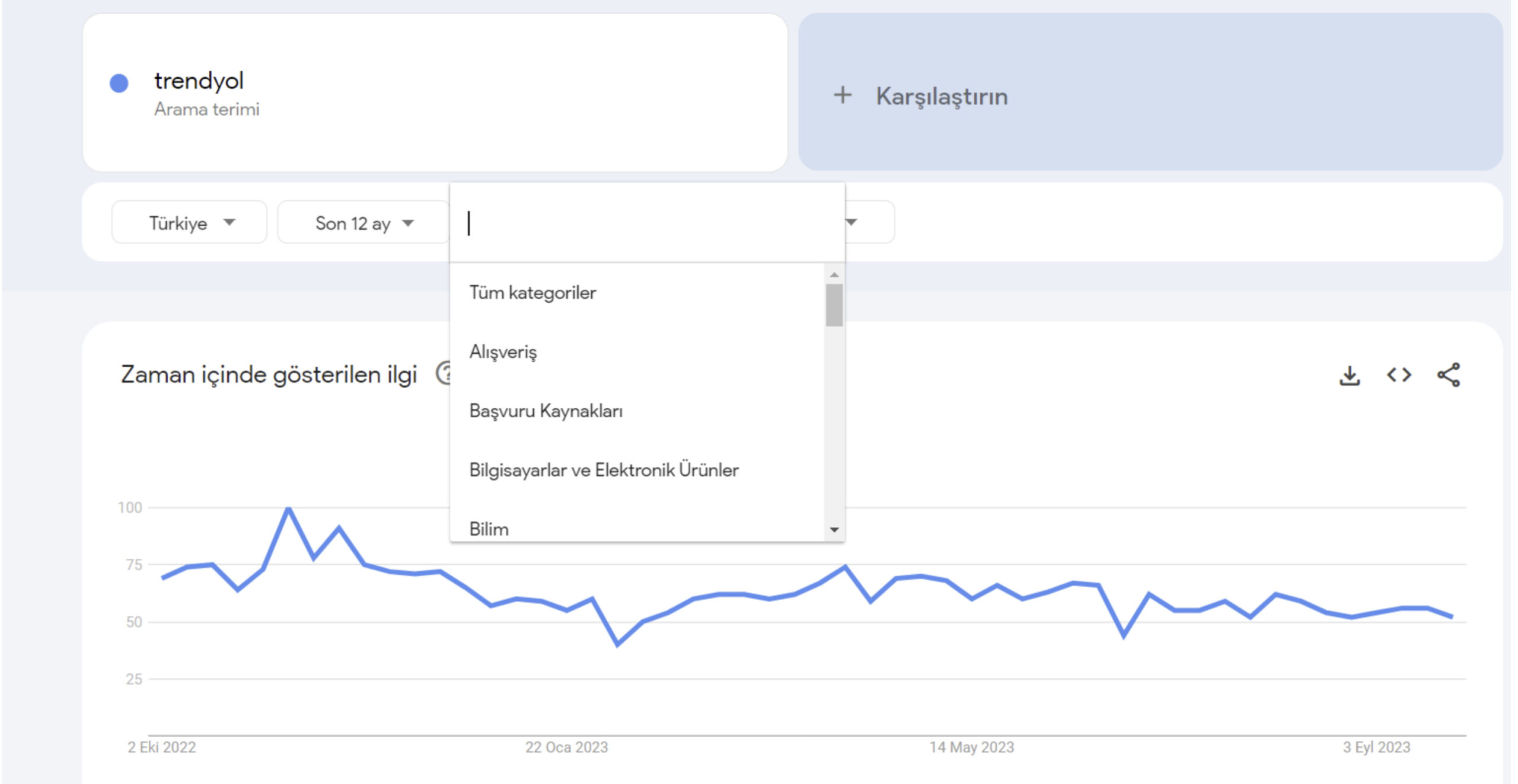The width and height of the screenshot is (1518, 784).
Task: Click the category list scrollbar thumb
Action: [x=834, y=305]
